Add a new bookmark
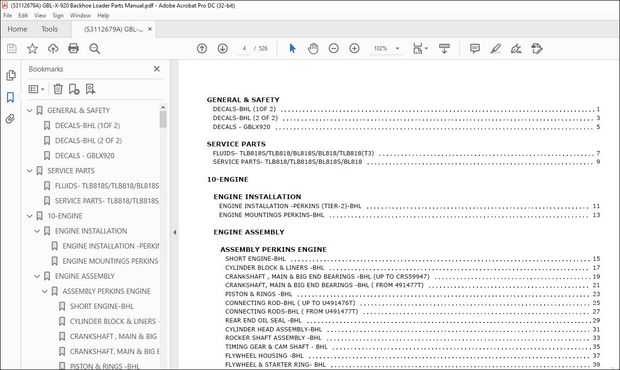The height and width of the screenshot is (370, 620). point(74,89)
